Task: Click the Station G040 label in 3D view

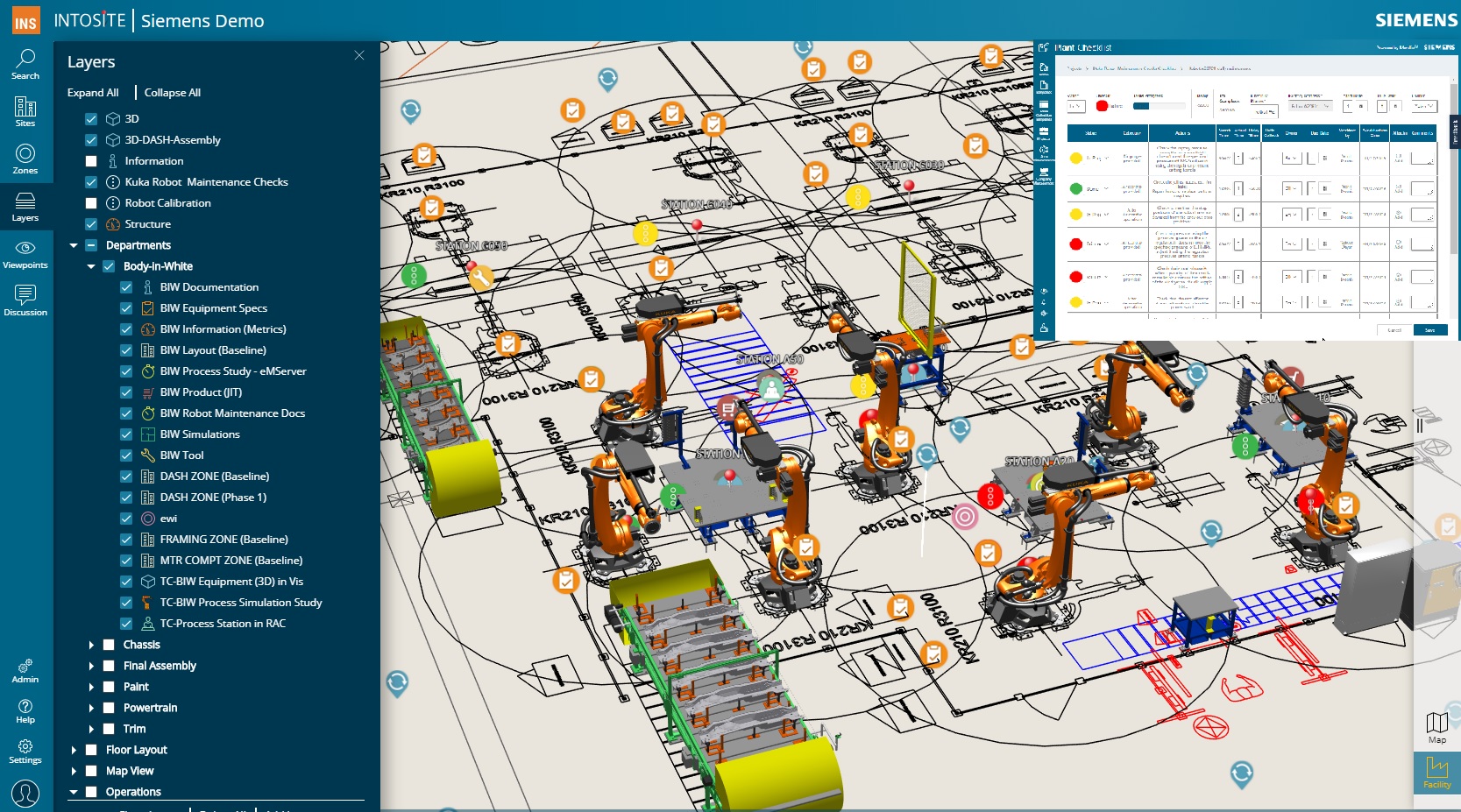Action: [x=696, y=204]
